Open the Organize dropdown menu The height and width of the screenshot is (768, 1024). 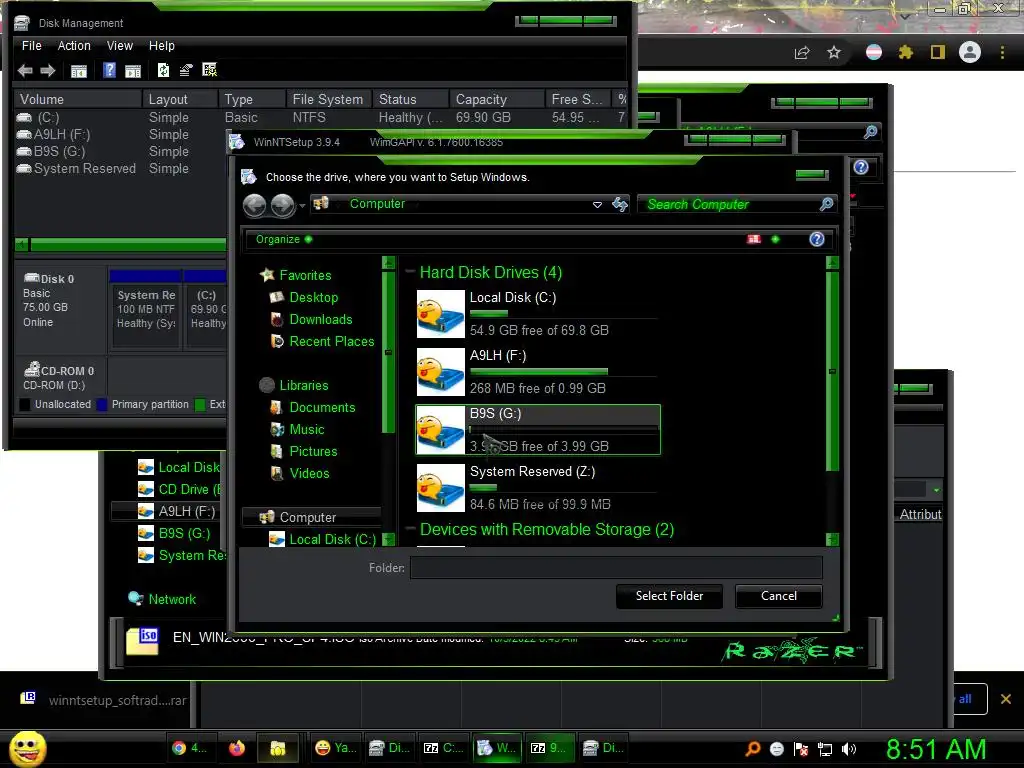[x=283, y=239]
